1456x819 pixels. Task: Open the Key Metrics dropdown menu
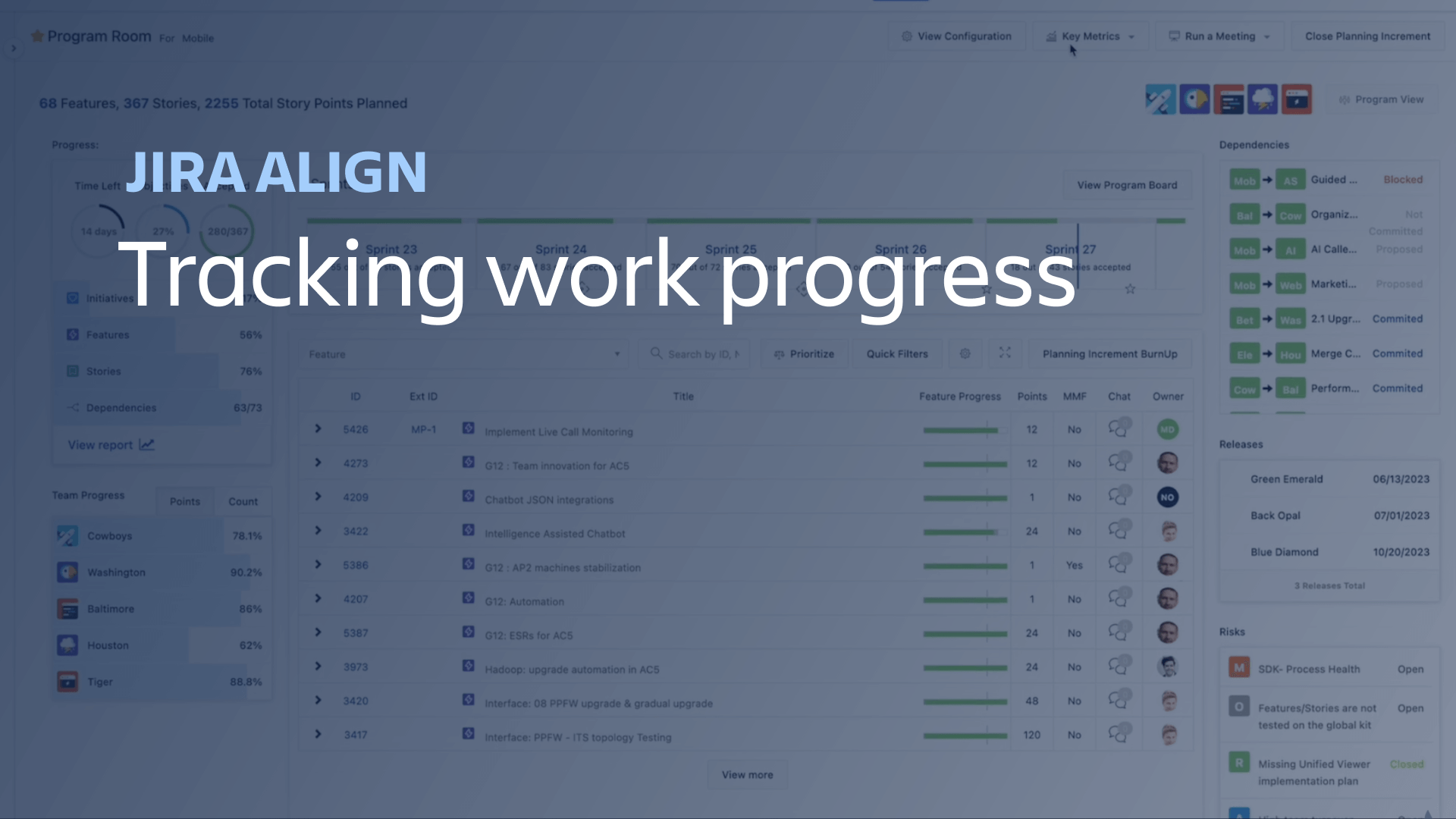[1090, 36]
